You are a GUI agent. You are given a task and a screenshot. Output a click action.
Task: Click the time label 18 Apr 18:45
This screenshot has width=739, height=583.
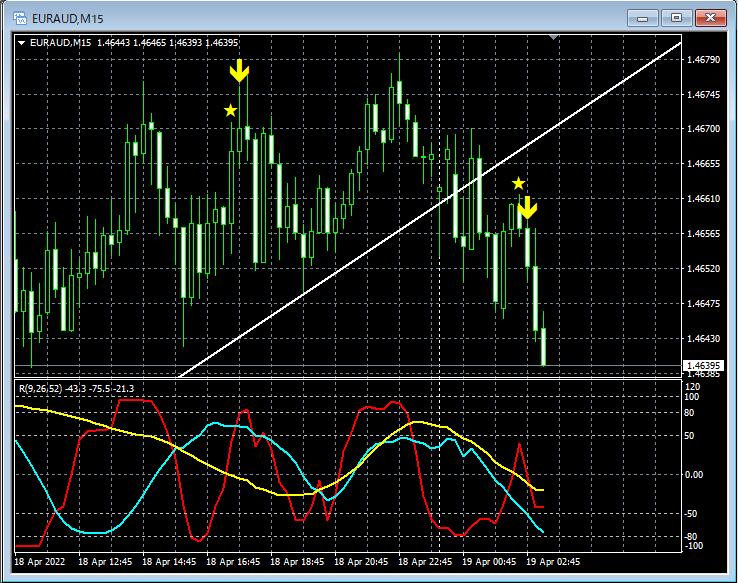pos(297,562)
